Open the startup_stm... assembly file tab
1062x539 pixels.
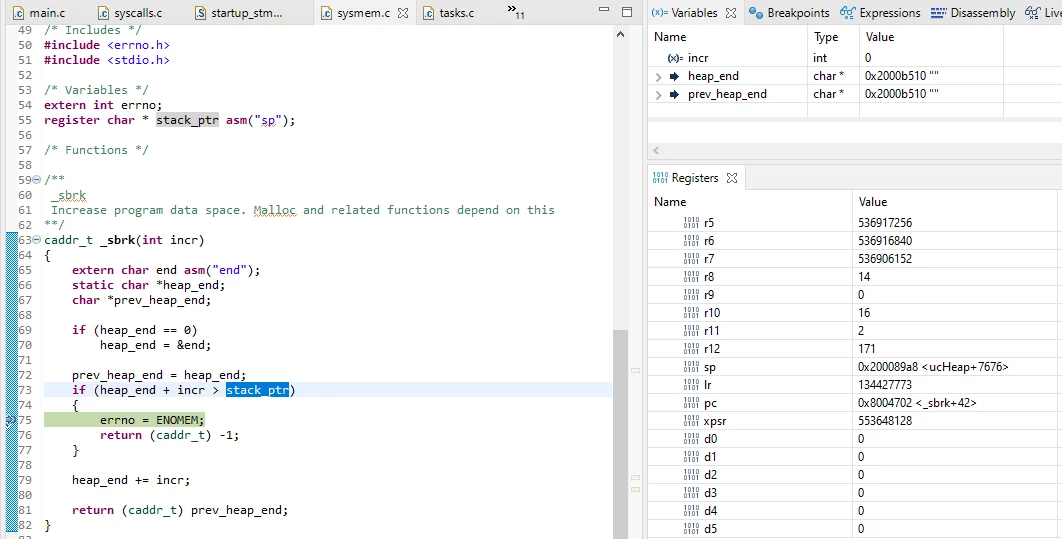click(239, 13)
